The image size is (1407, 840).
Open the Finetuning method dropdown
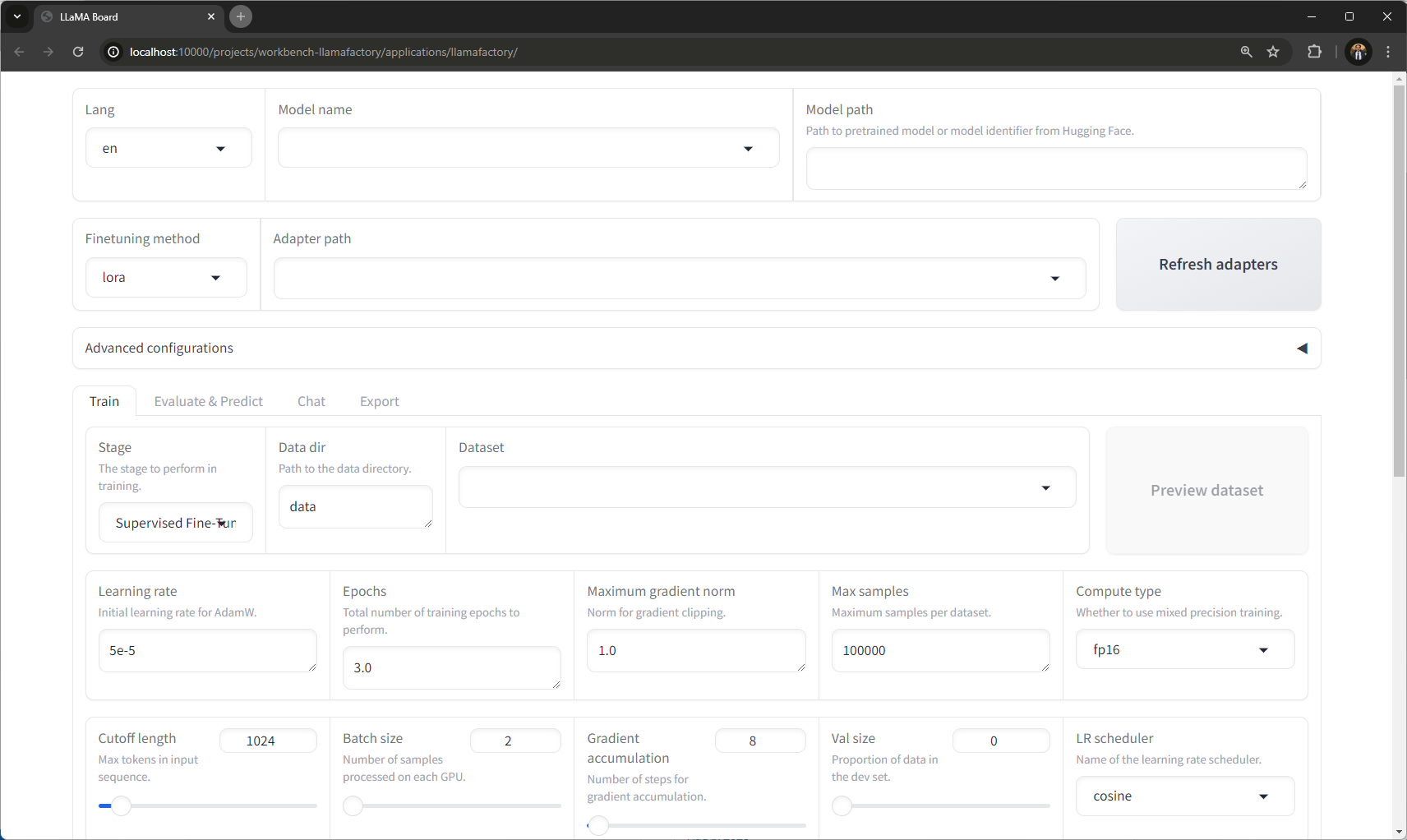tap(166, 278)
